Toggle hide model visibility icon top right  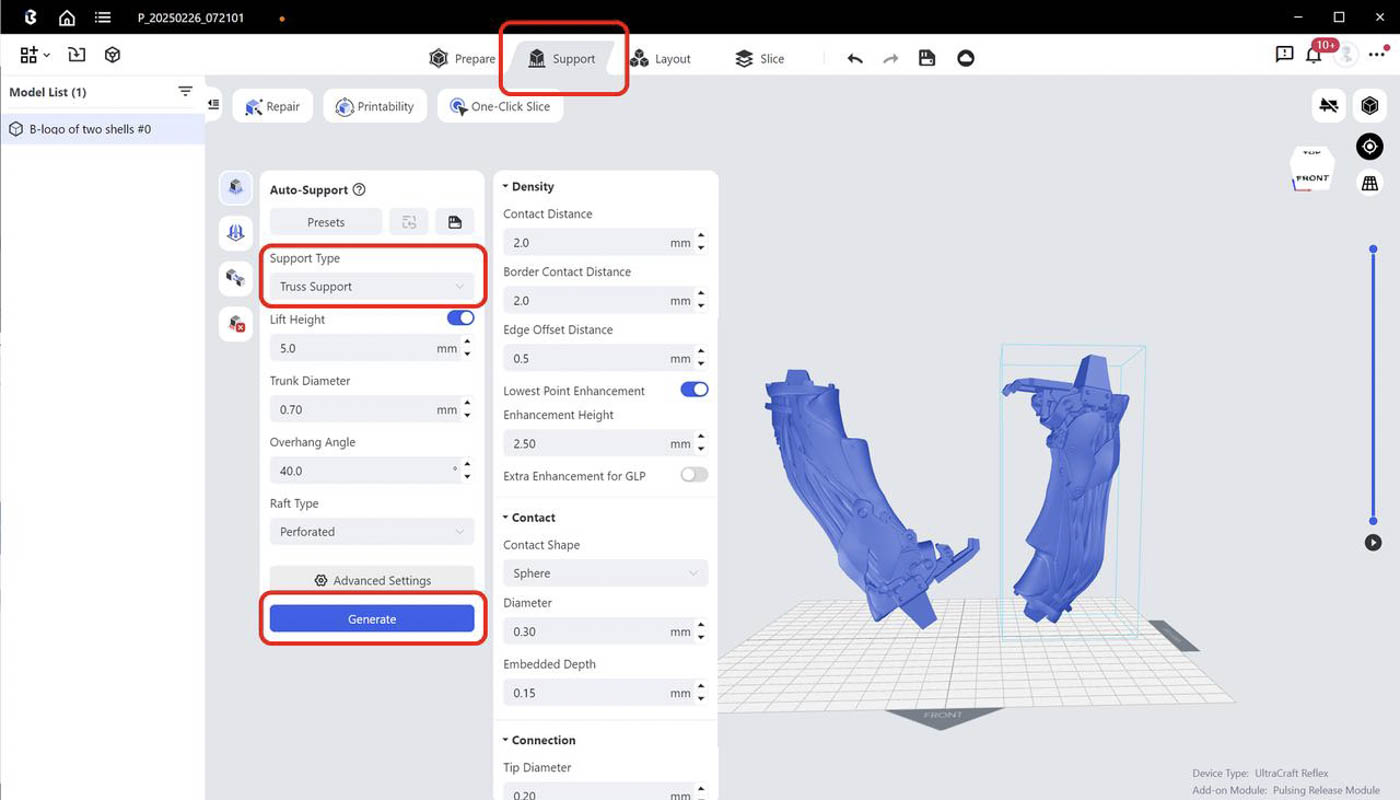[x=1329, y=105]
